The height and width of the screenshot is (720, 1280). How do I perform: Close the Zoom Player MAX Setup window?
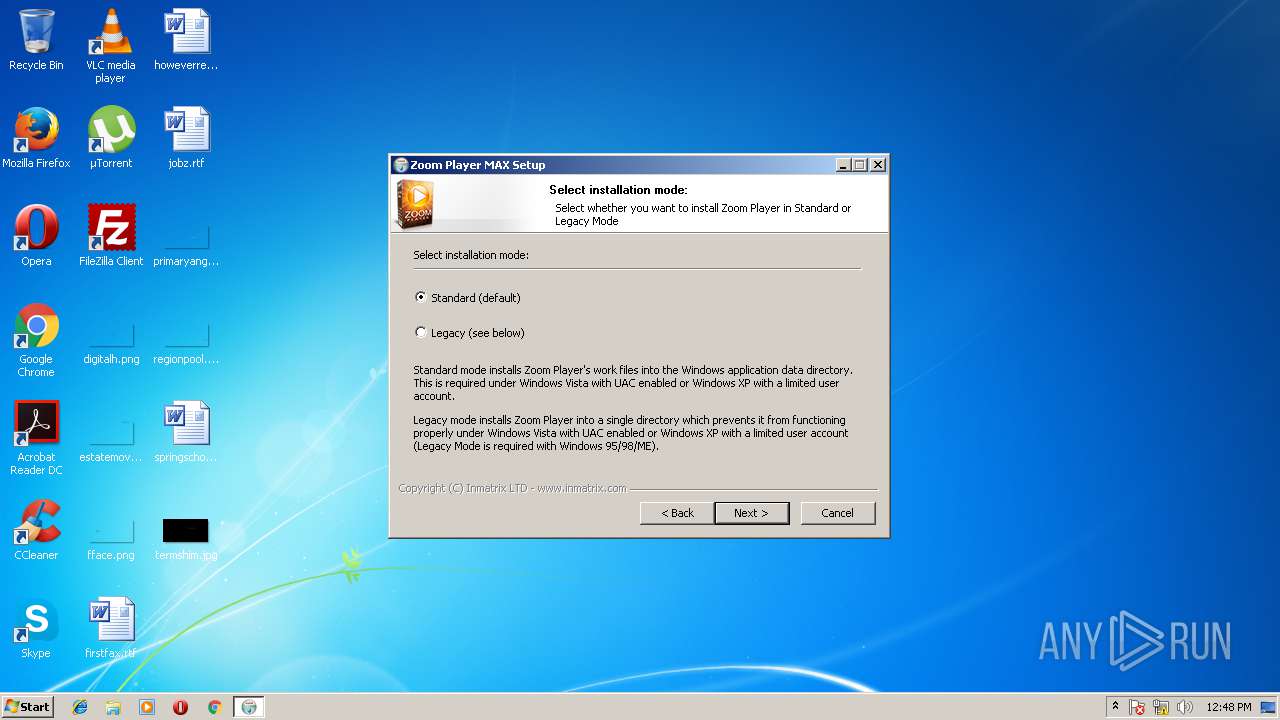(878, 165)
